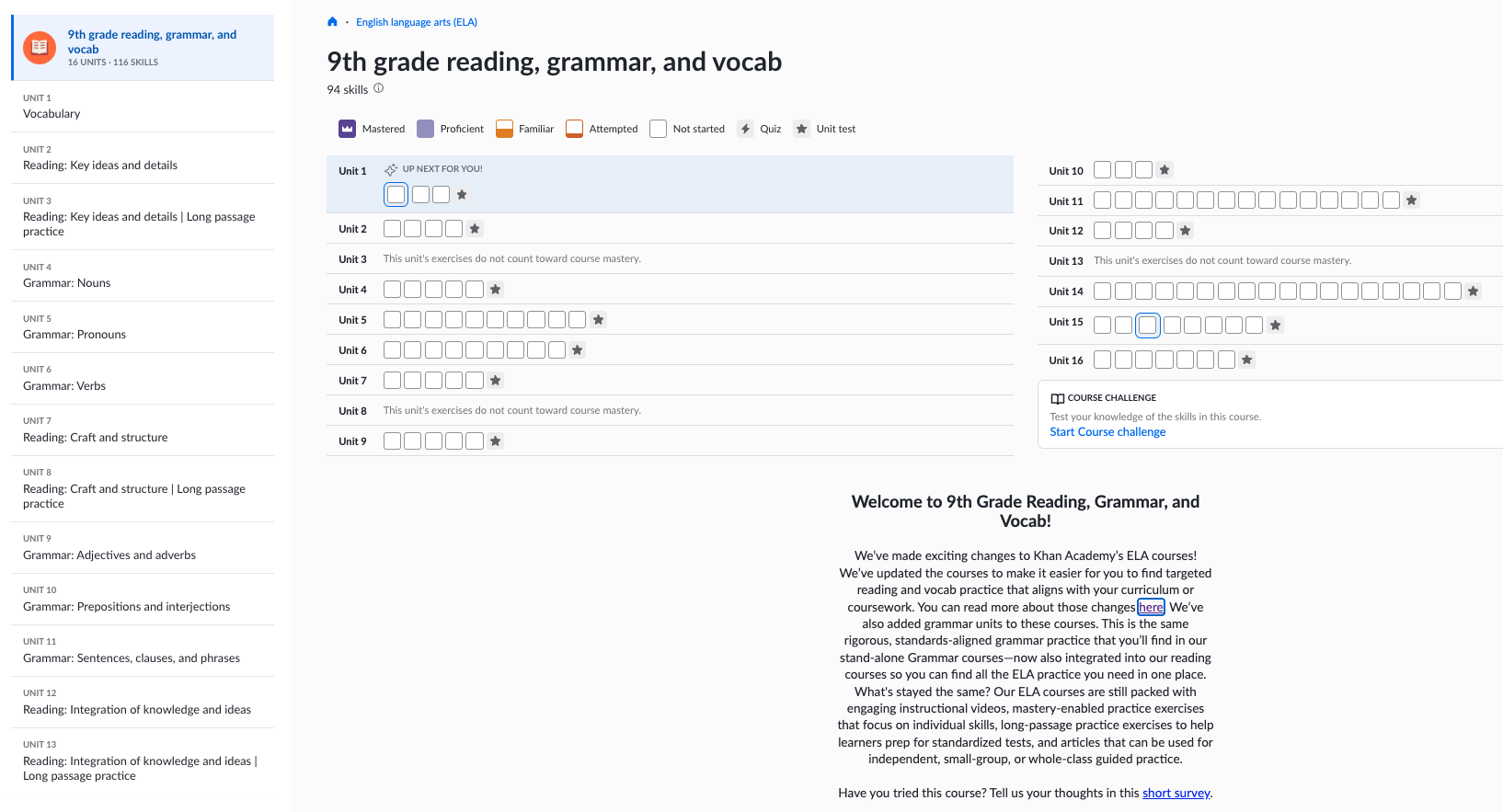Viewport: 1503px width, 812px height.
Task: Open the first skill box in Unit 10
Action: [x=1102, y=170]
